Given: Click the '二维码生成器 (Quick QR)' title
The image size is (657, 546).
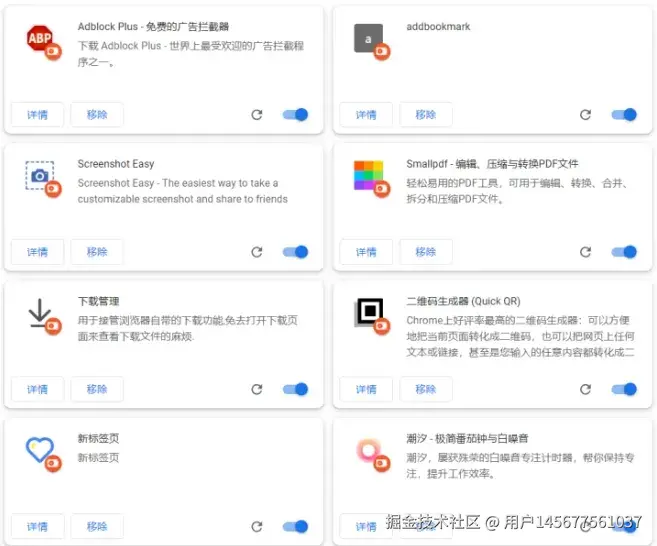Looking at the screenshot, I should click(x=463, y=301).
